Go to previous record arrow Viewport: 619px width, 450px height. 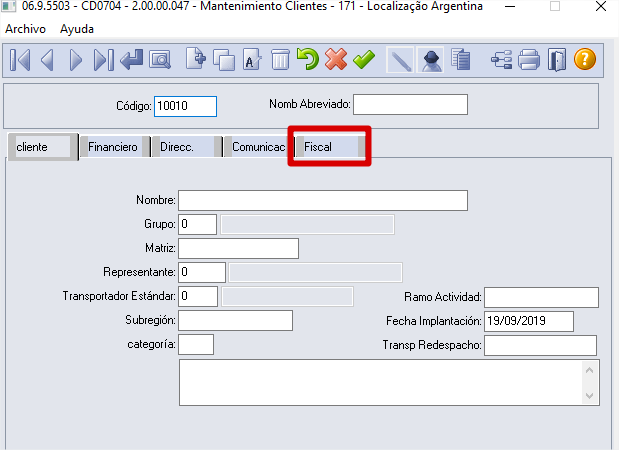(47, 60)
